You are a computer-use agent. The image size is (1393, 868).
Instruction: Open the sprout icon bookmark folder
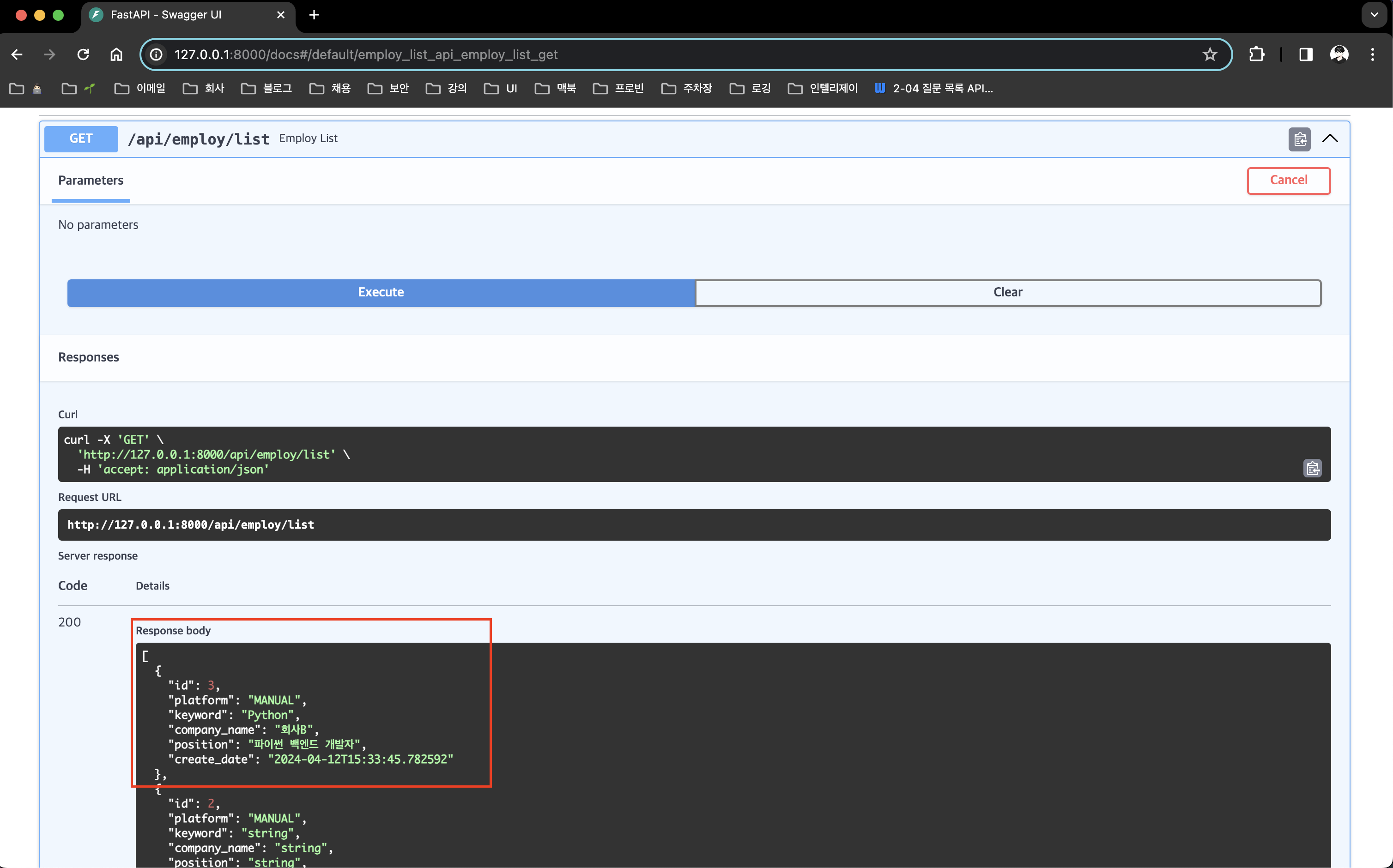coord(78,88)
